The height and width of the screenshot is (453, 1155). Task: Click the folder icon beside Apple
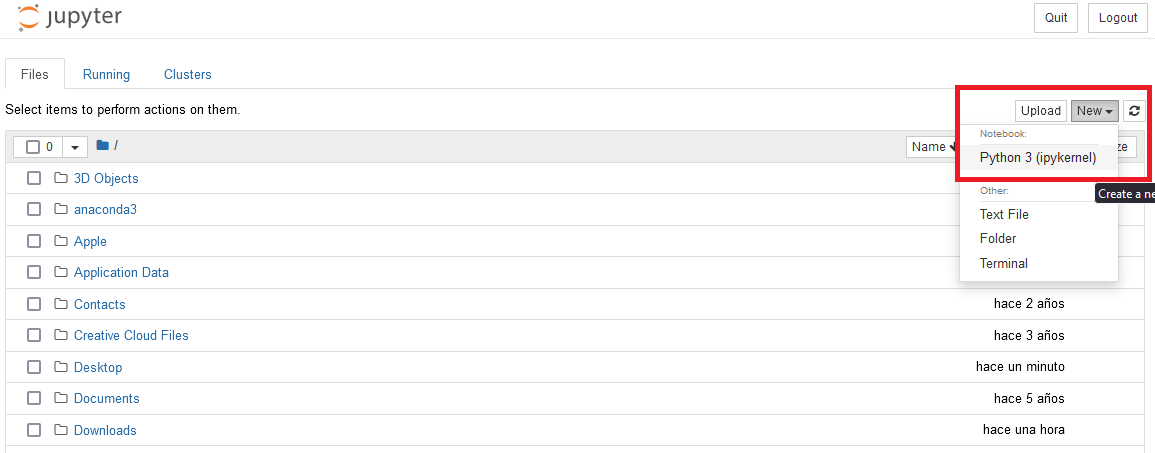coord(61,241)
